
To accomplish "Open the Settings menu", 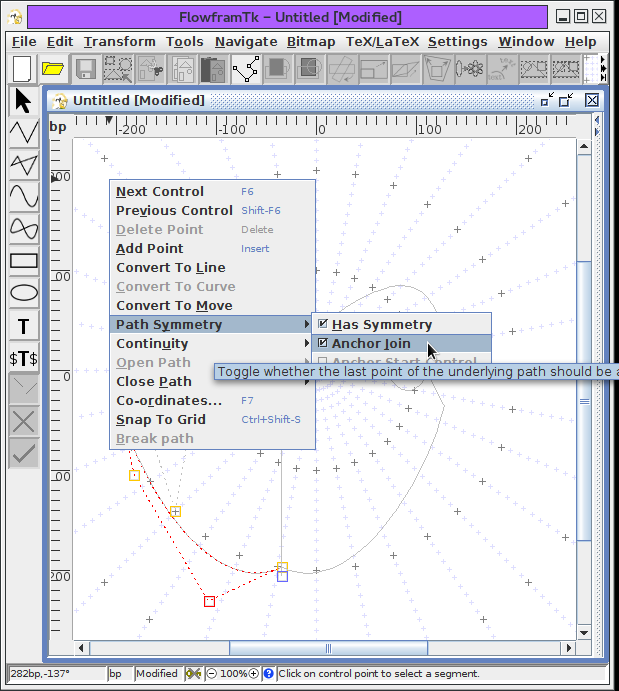I will click(458, 41).
